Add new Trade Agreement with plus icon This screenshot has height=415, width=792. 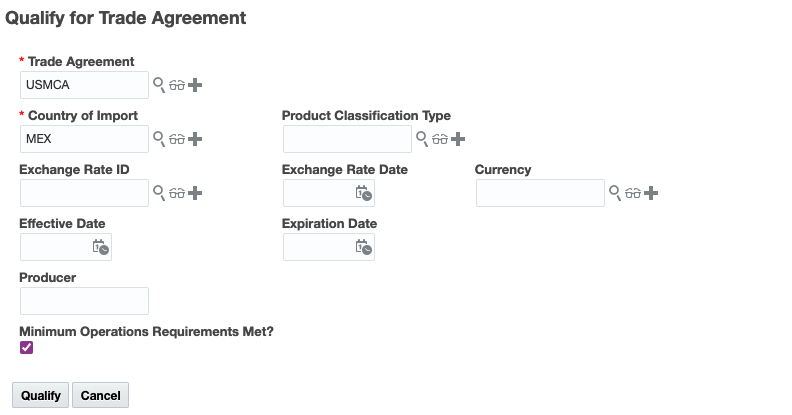[x=195, y=85]
